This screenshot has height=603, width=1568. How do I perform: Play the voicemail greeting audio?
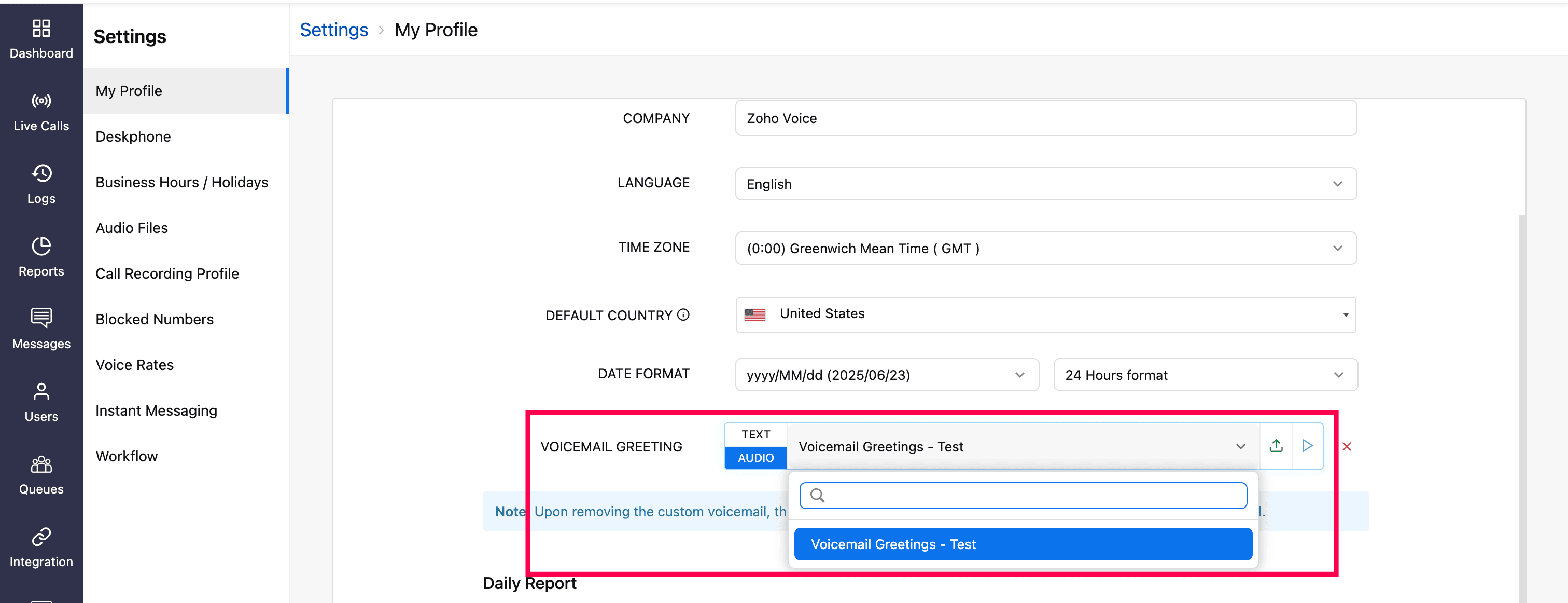pos(1307,446)
